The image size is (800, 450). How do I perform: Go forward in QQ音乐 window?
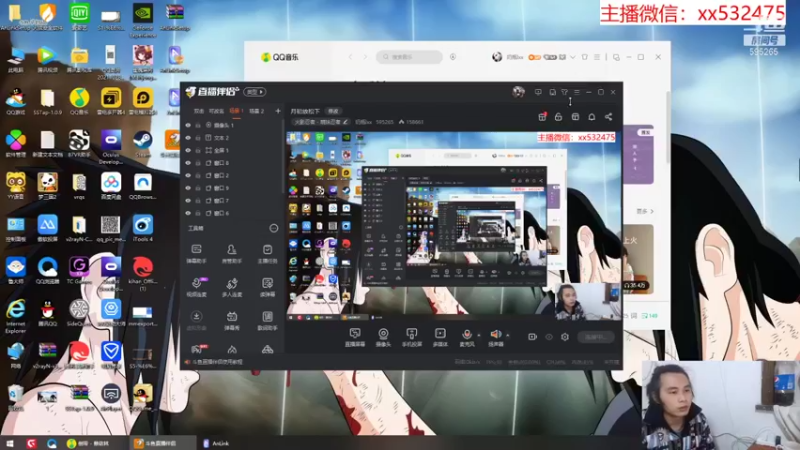click(365, 57)
